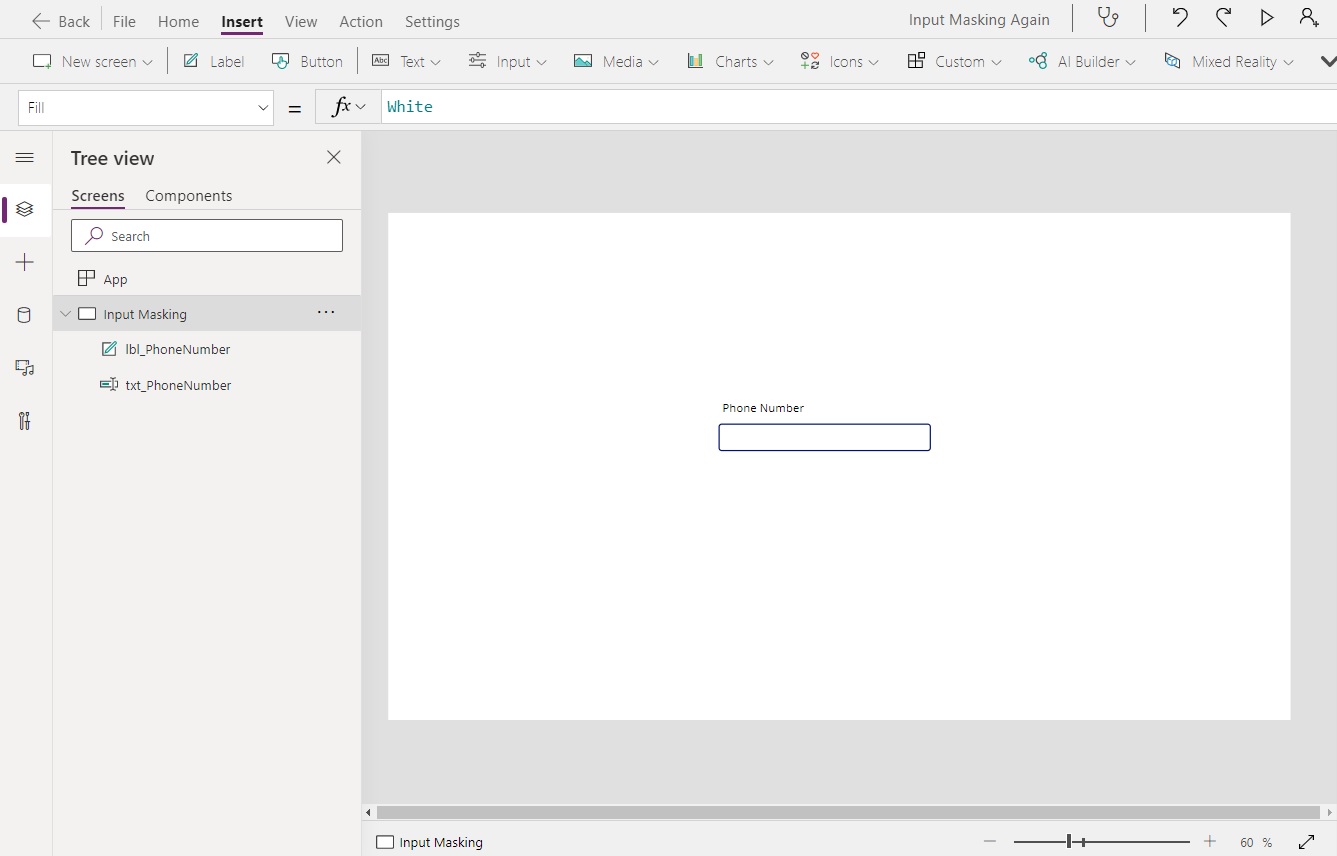Viewport: 1337px width, 856px height.
Task: Click the Insert plus sidebar icon
Action: pyautogui.click(x=25, y=262)
